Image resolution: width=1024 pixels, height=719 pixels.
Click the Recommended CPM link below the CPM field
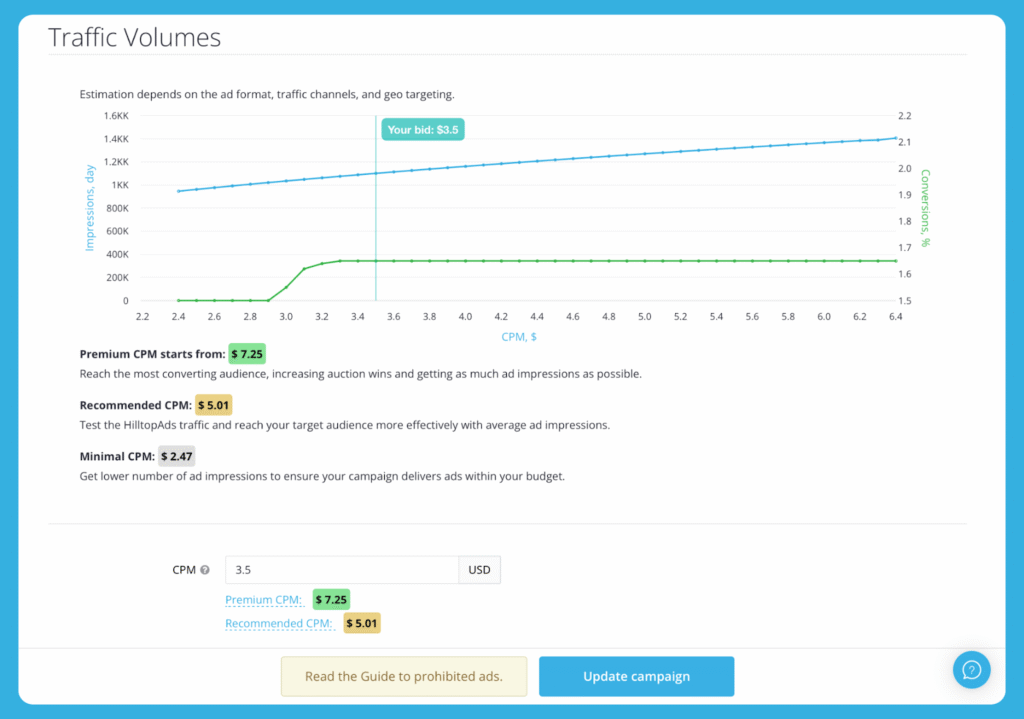279,623
